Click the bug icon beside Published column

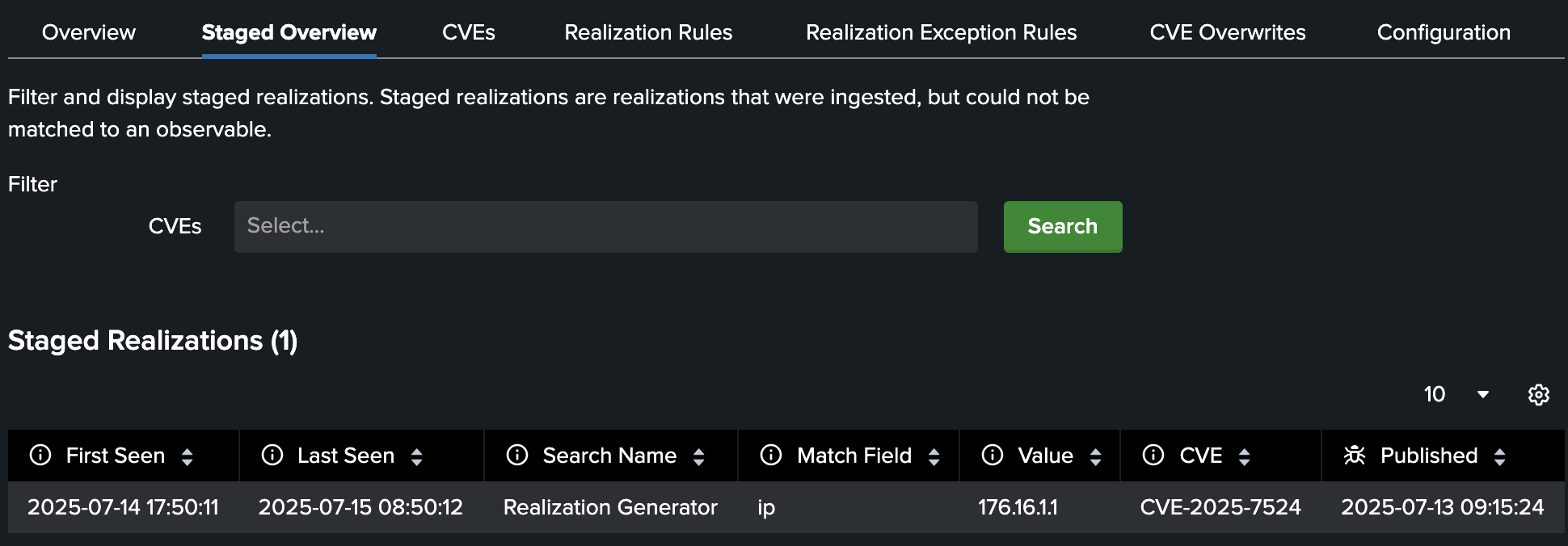tap(1354, 455)
